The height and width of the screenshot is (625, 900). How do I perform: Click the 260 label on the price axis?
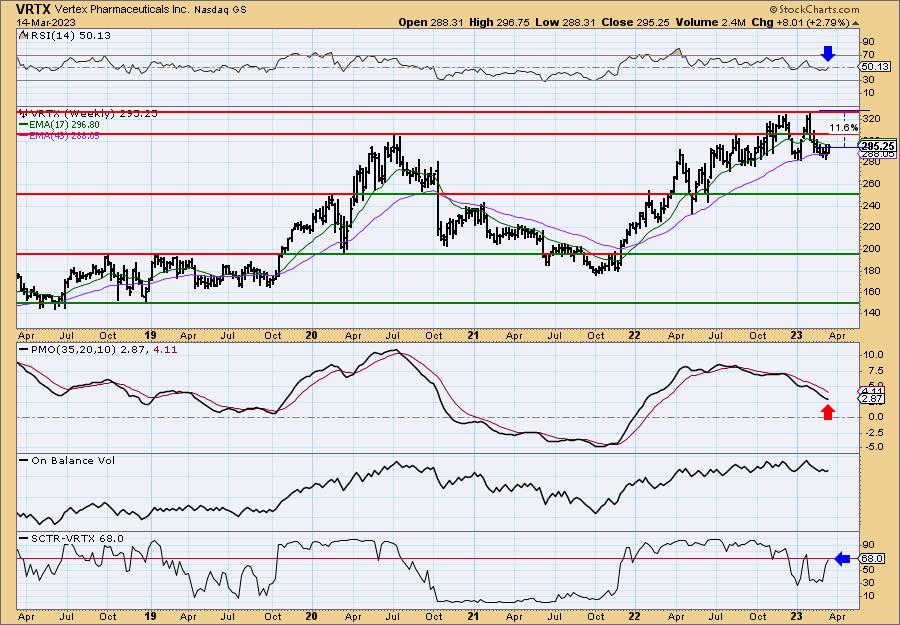click(x=871, y=184)
